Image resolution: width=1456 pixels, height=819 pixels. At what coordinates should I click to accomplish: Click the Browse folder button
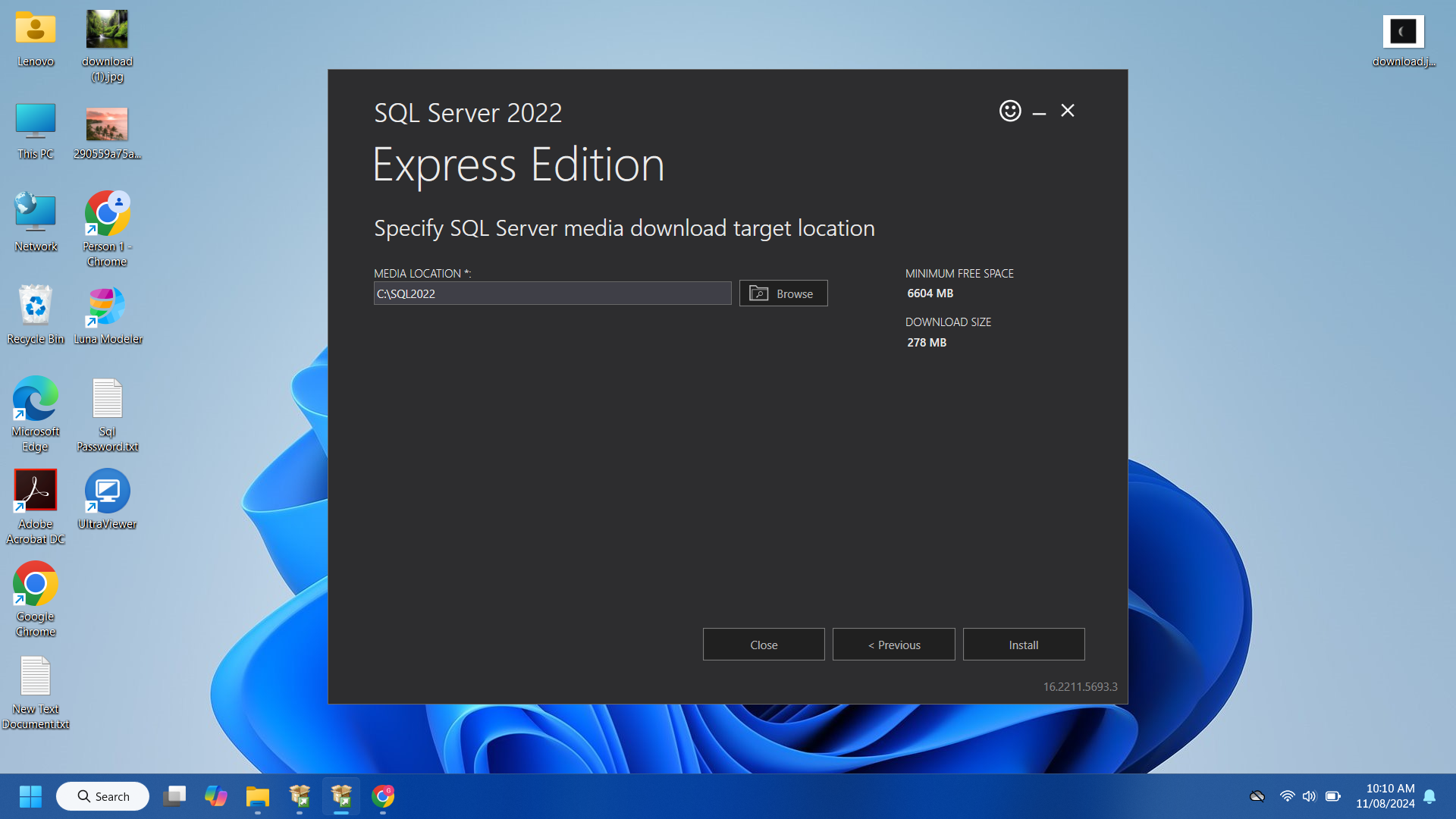click(783, 293)
